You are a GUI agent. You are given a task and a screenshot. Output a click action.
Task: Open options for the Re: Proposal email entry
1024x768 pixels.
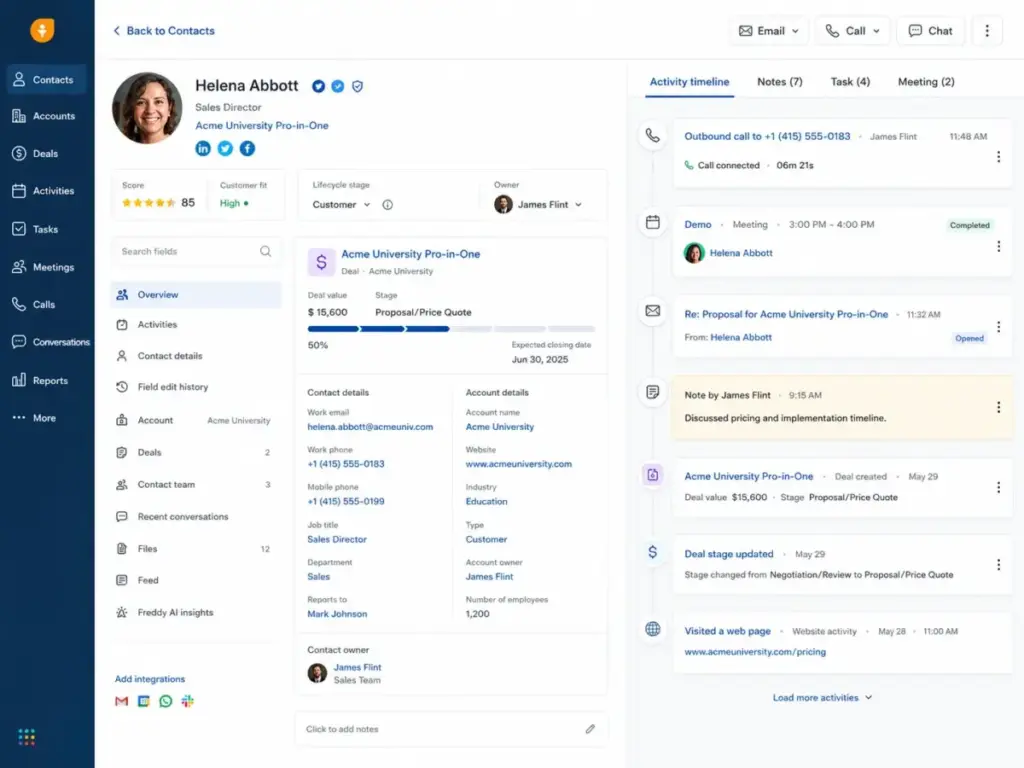(998, 327)
